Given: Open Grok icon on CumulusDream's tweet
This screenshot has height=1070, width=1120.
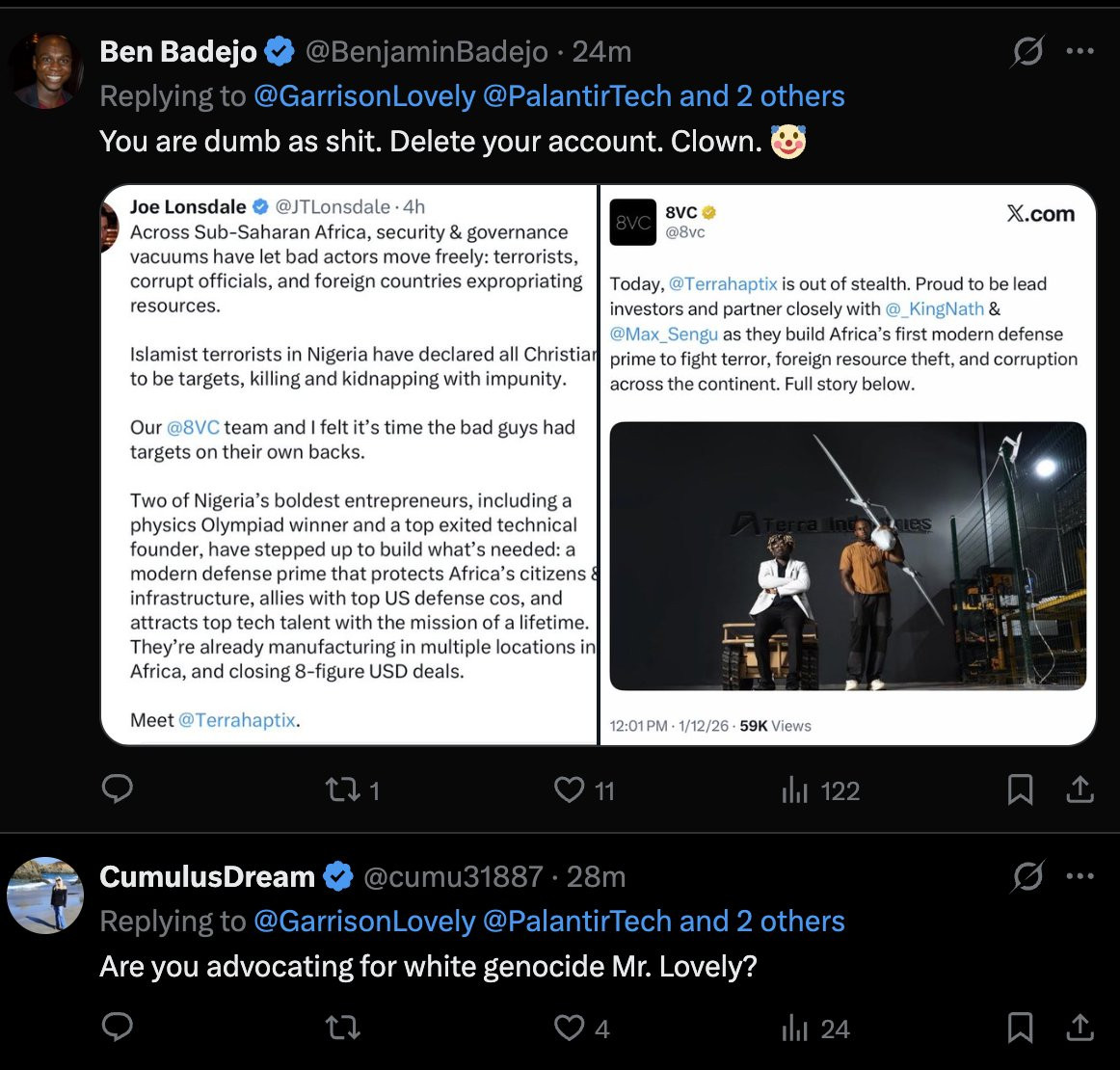Looking at the screenshot, I should [x=1027, y=876].
